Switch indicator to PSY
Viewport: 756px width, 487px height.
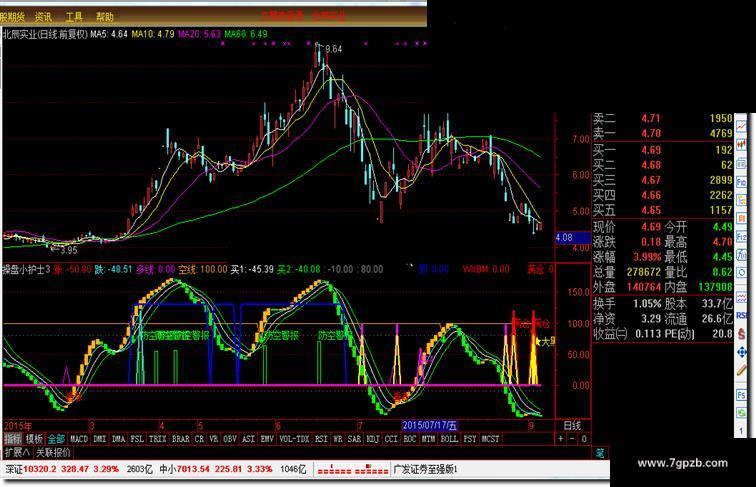point(470,439)
